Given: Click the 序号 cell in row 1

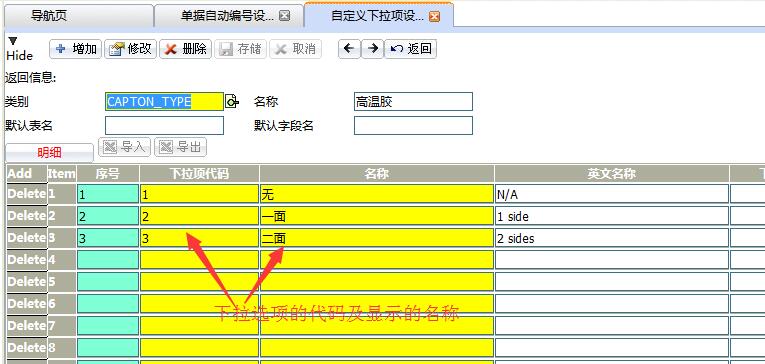Looking at the screenshot, I should point(108,194).
